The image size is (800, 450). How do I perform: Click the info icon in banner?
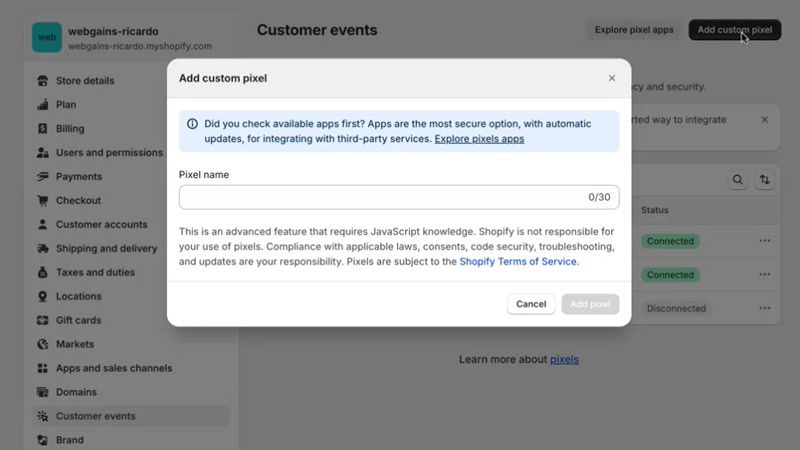coord(192,124)
